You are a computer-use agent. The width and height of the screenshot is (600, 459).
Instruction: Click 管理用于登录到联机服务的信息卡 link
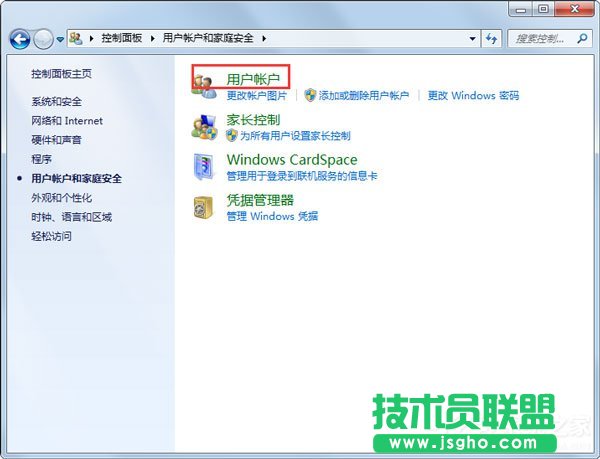[302, 176]
